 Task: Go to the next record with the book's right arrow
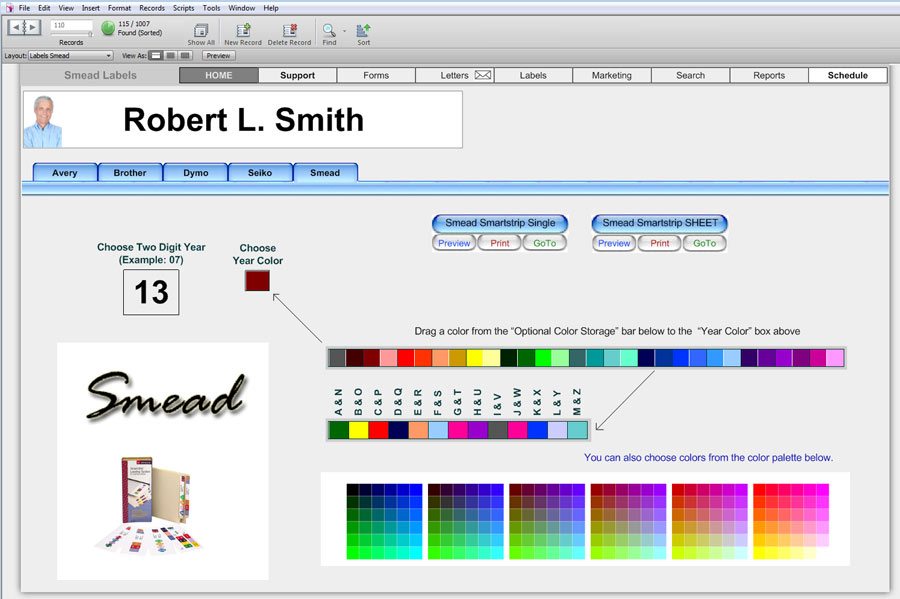(x=33, y=27)
